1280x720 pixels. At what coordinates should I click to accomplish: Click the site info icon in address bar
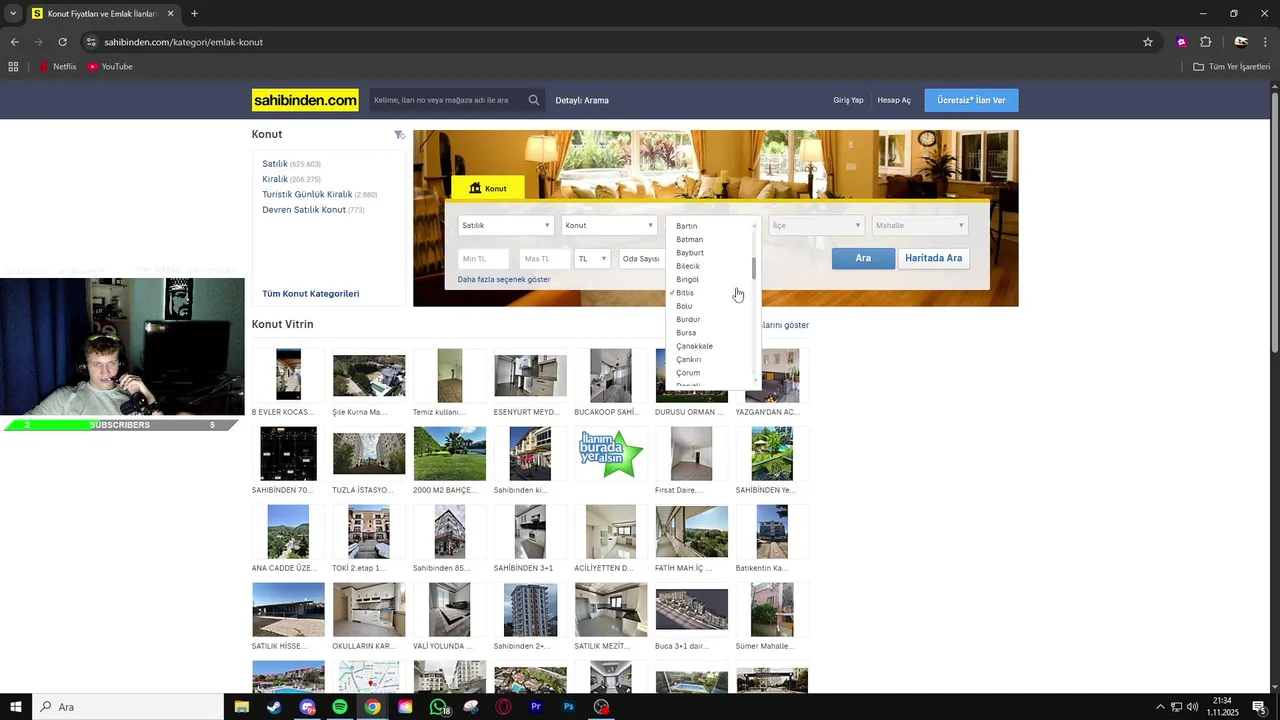click(91, 42)
